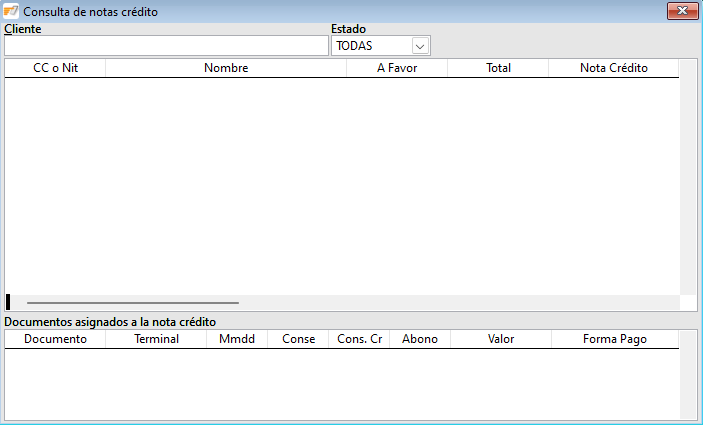Click the app icon in title bar
The height and width of the screenshot is (425, 703).
[x=11, y=11]
